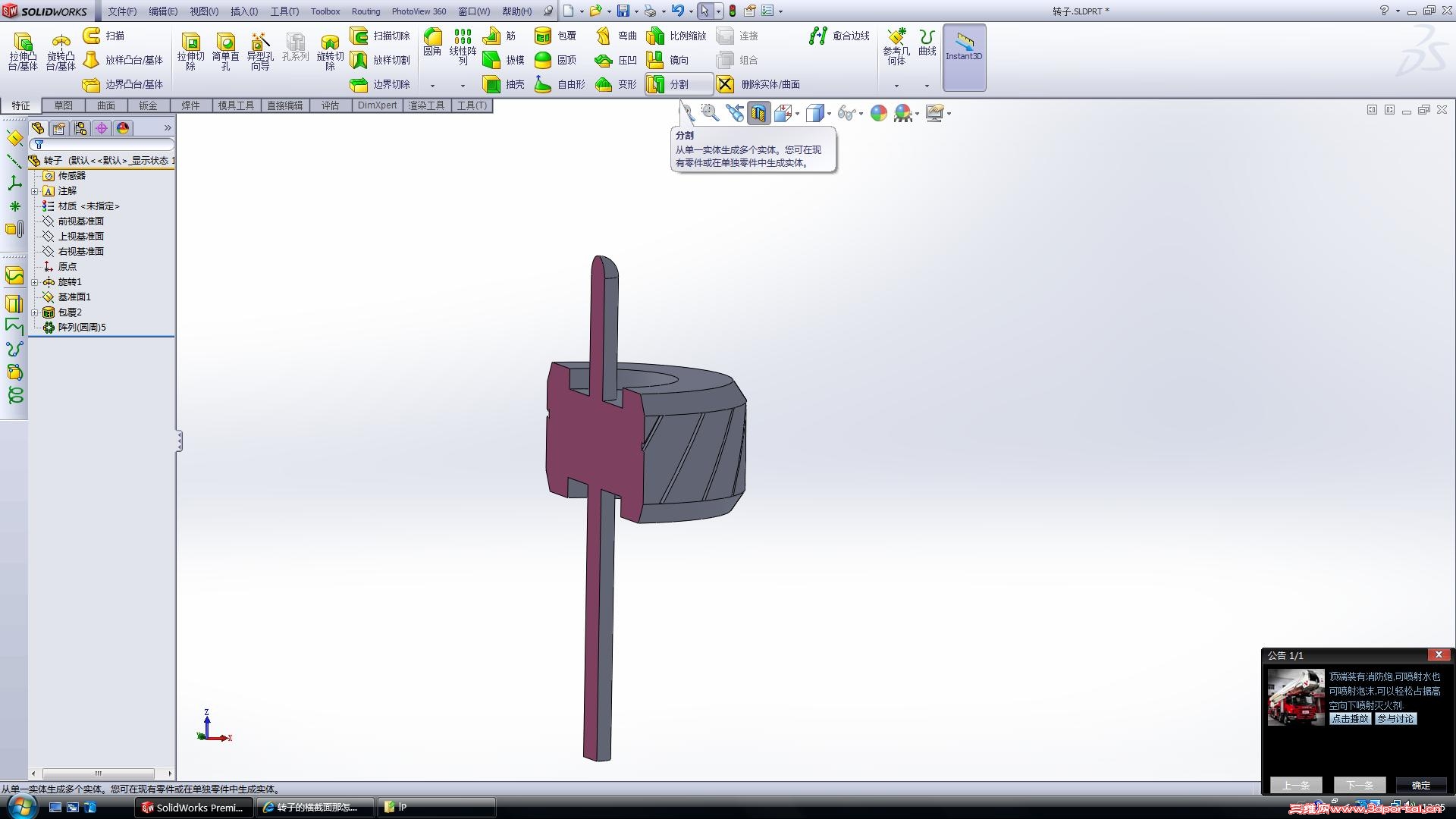Switch to the ConfigurationManager tab icon

[80, 128]
